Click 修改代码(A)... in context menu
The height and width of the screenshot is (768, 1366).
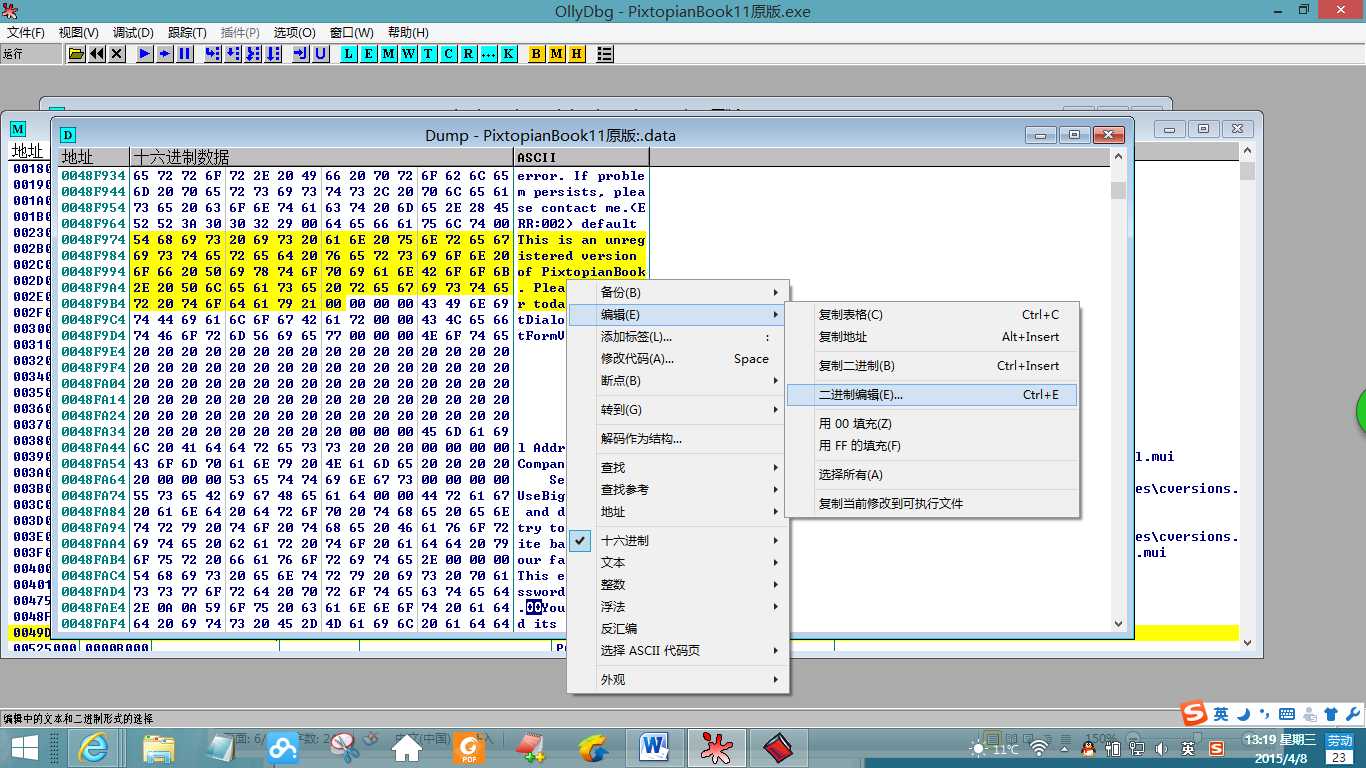[678, 359]
